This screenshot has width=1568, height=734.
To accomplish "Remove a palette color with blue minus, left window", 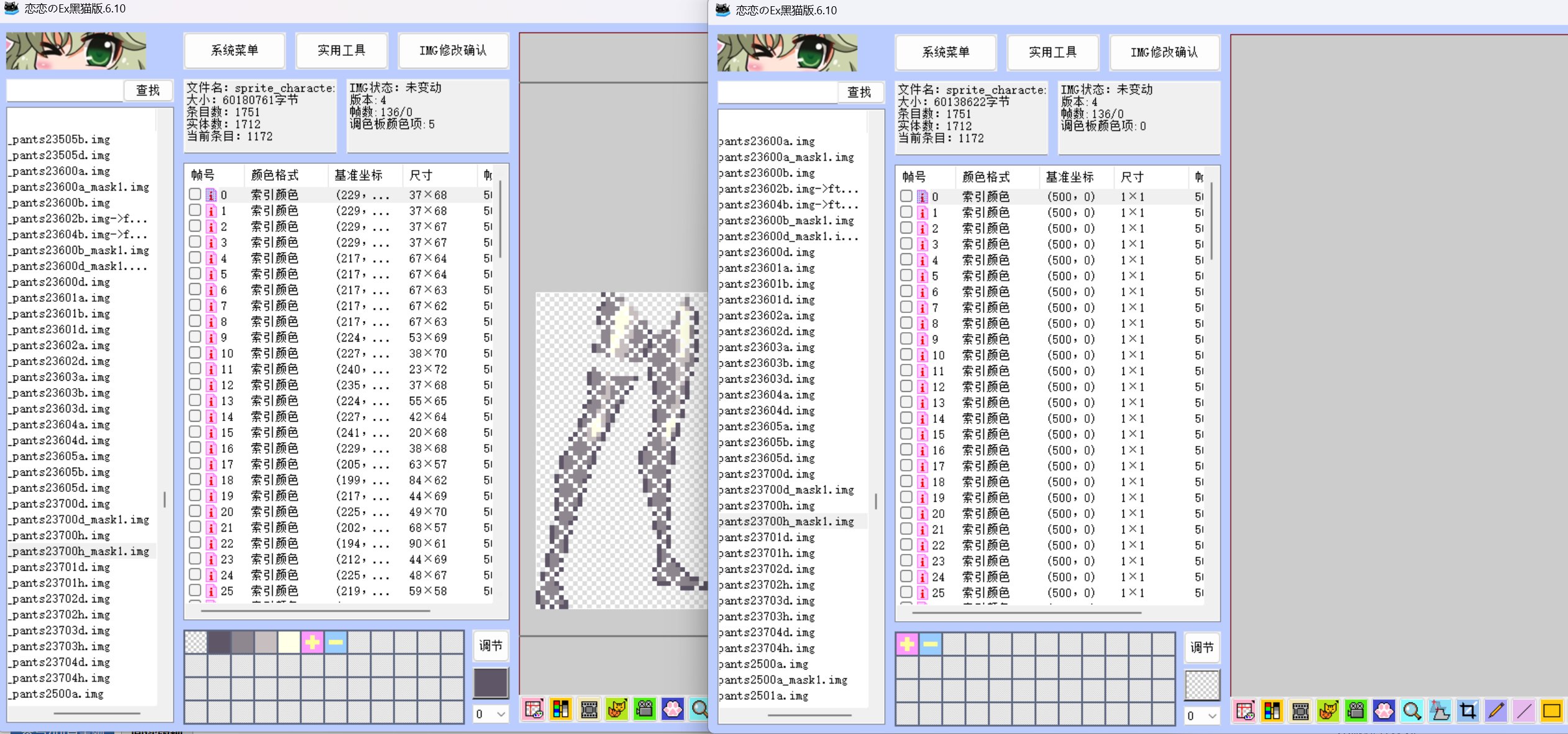I will point(335,642).
